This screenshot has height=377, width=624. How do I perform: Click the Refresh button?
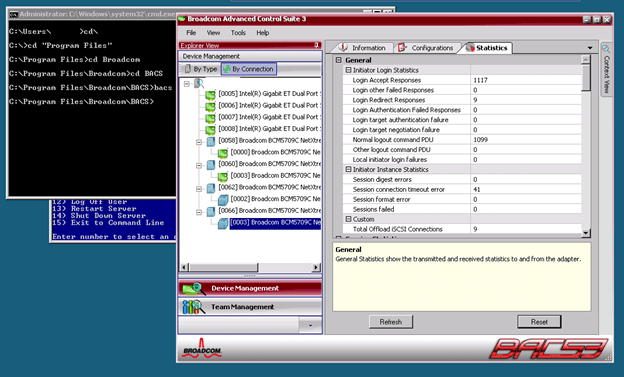point(391,322)
